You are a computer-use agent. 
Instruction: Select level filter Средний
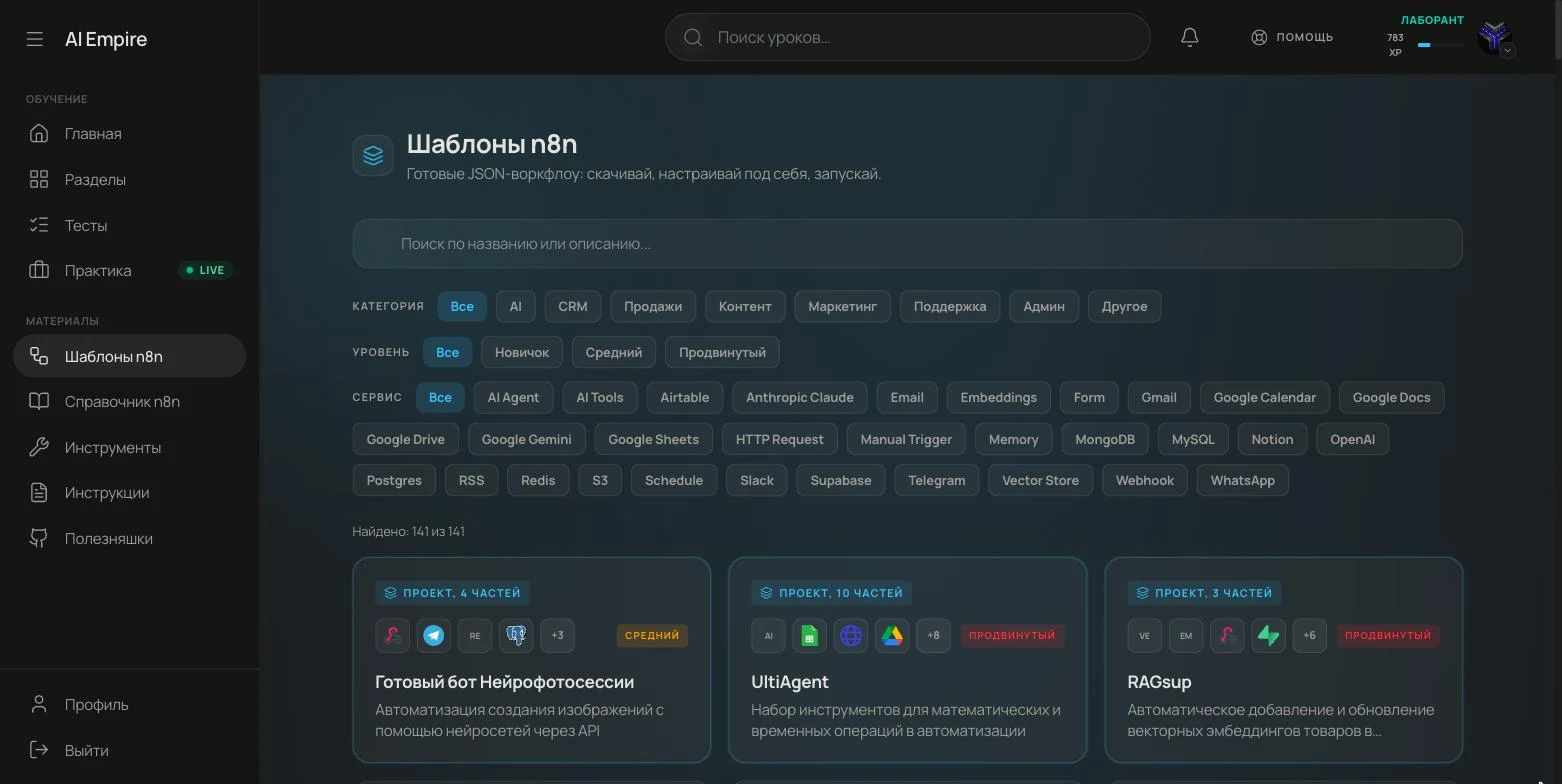click(x=614, y=352)
